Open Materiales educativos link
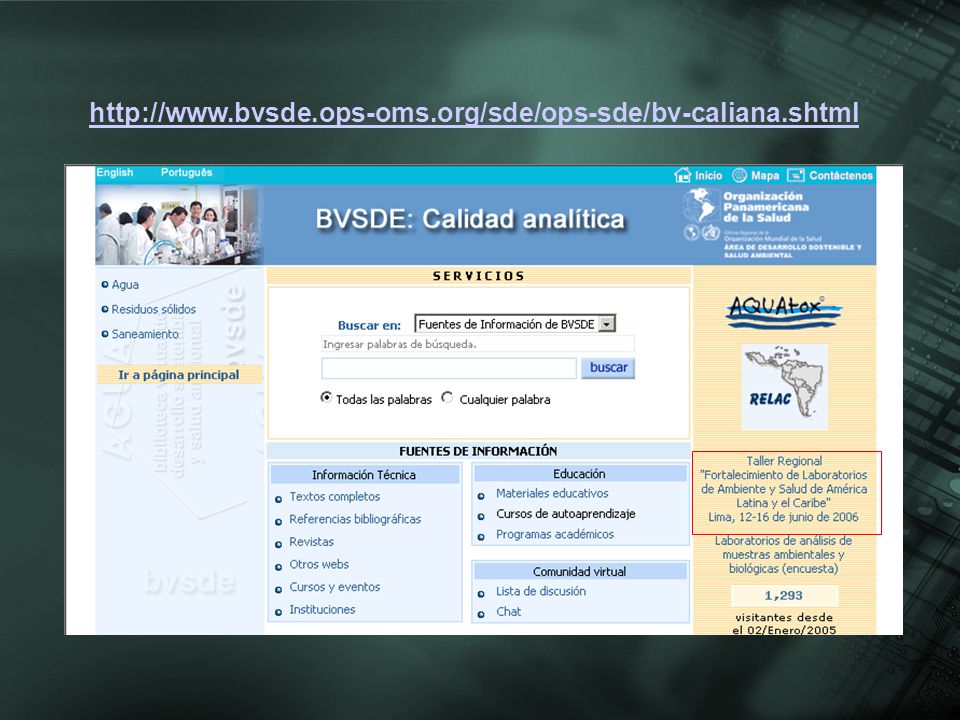The image size is (960, 720). pos(552,493)
